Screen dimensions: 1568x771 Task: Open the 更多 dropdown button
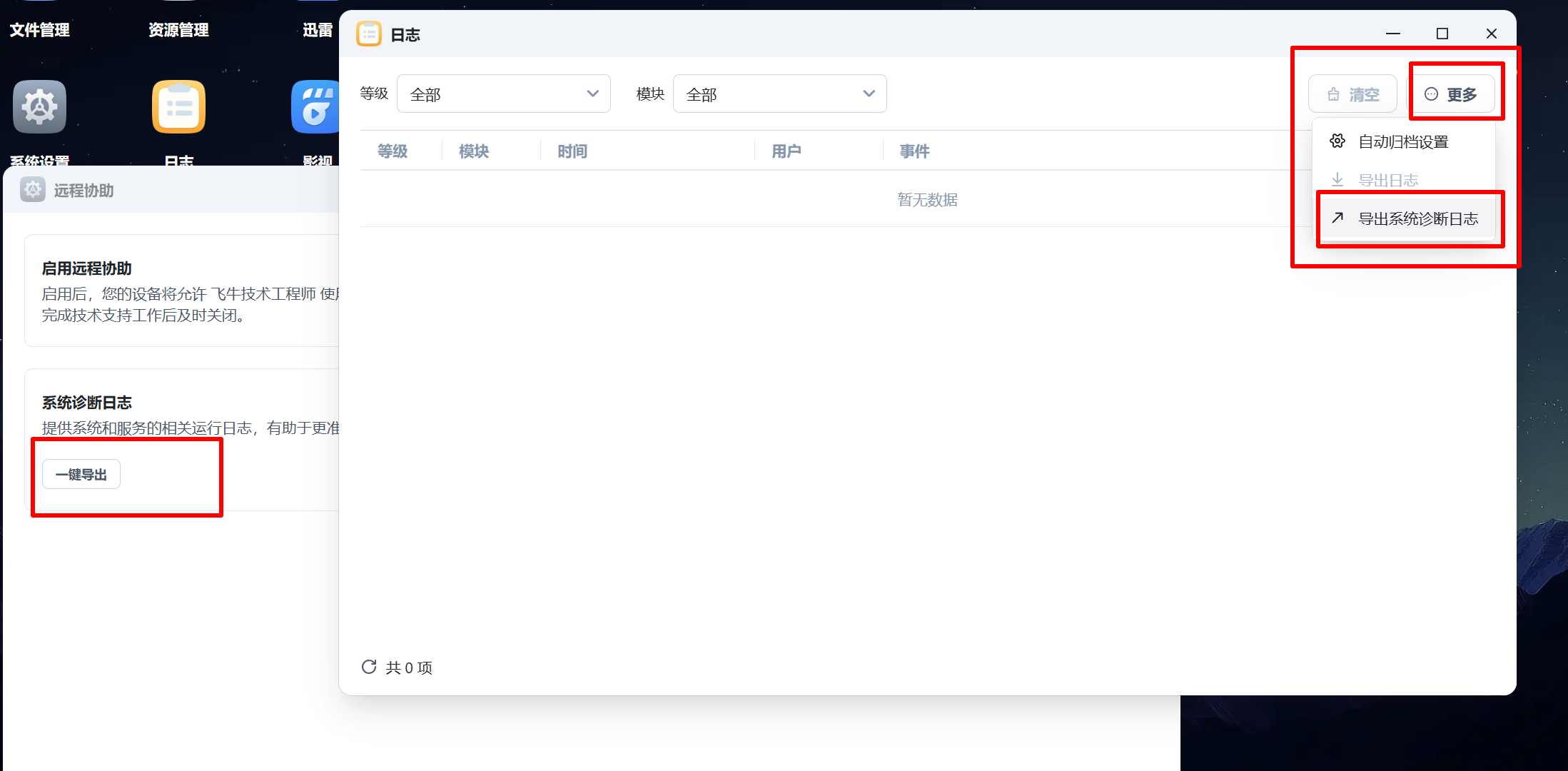click(x=1451, y=94)
